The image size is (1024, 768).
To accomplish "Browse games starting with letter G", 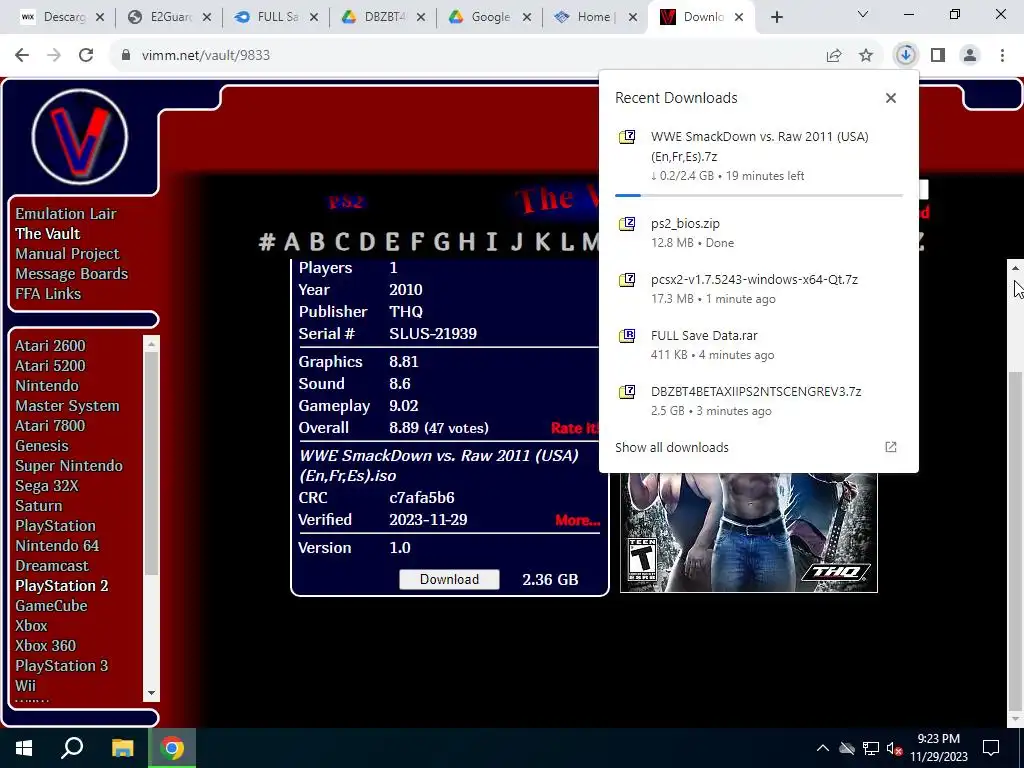I will (441, 242).
